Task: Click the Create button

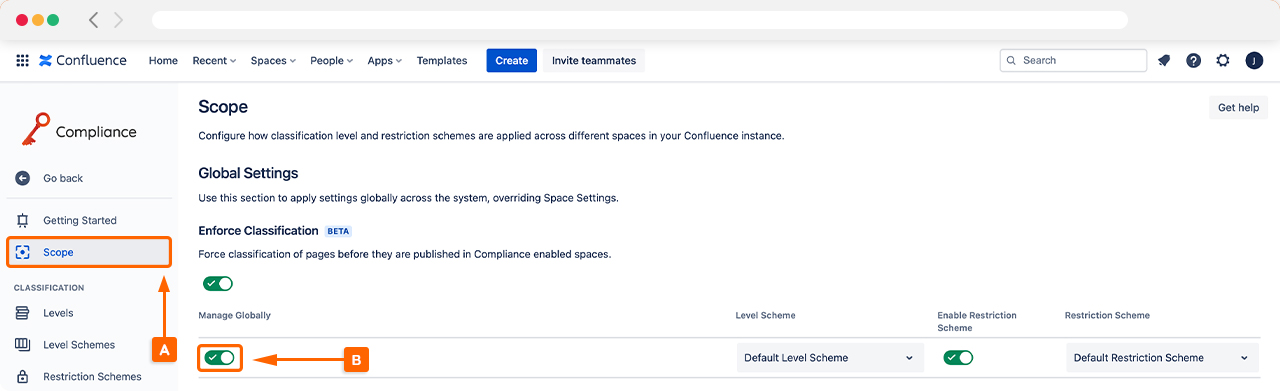Action: point(511,60)
